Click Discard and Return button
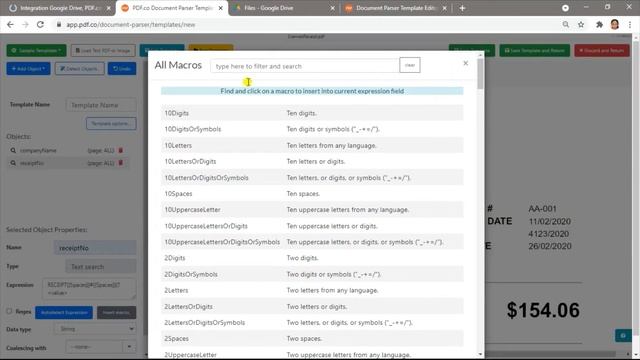This screenshot has width=640, height=360. coord(602,50)
